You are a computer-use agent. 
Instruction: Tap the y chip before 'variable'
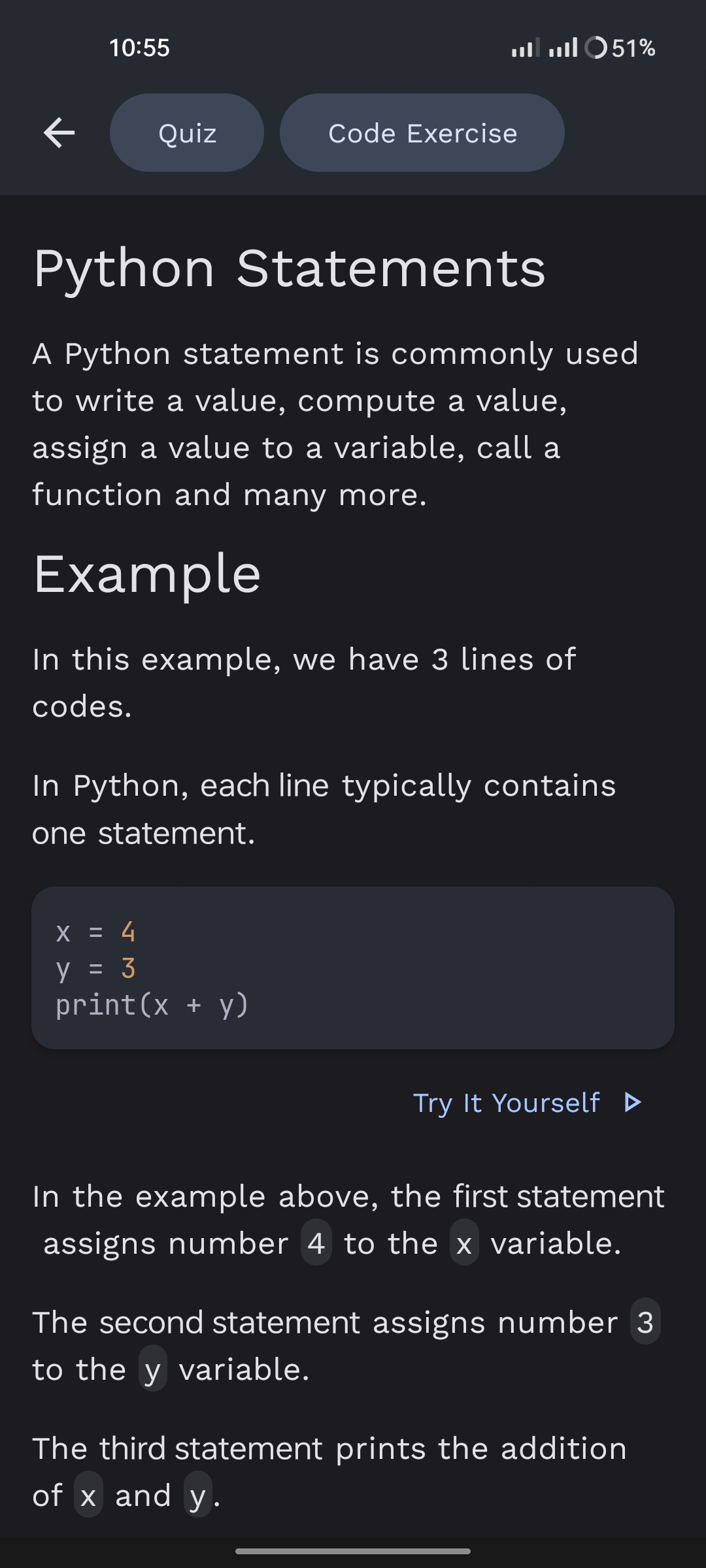(x=152, y=1368)
